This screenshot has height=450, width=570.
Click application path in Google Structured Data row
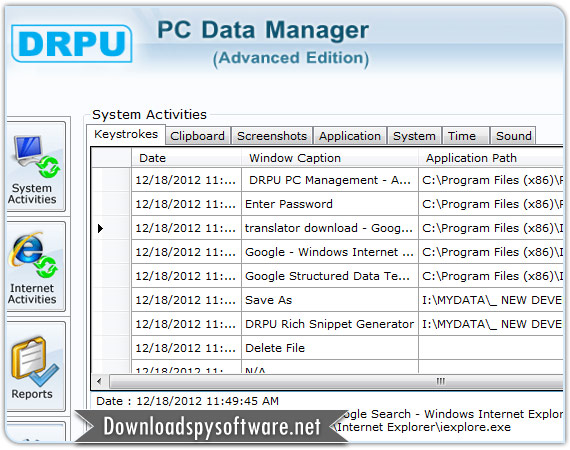tap(491, 276)
